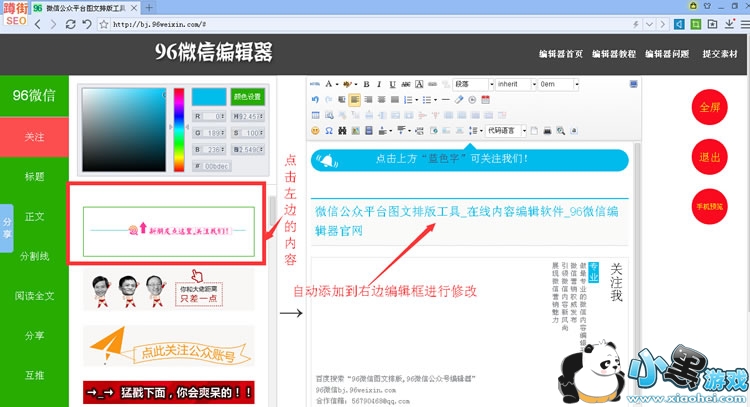Image resolution: width=750 pixels, height=407 pixels.
Task: Insert a horizontal rule line
Action: (x=445, y=99)
